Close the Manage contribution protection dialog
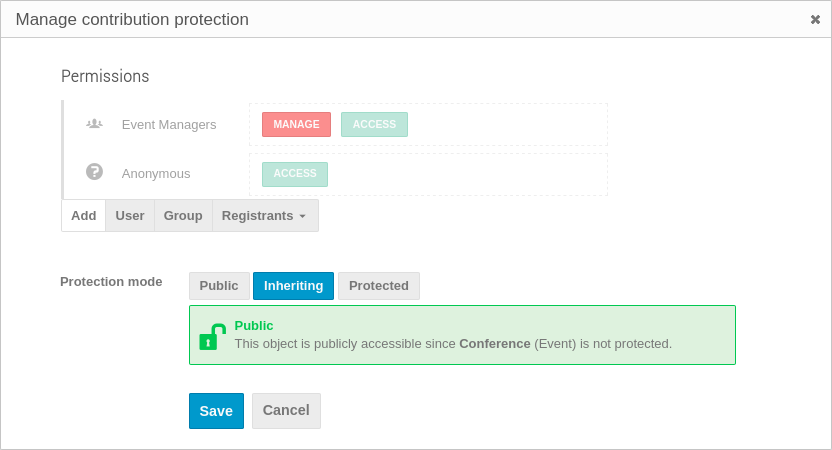 (815, 19)
